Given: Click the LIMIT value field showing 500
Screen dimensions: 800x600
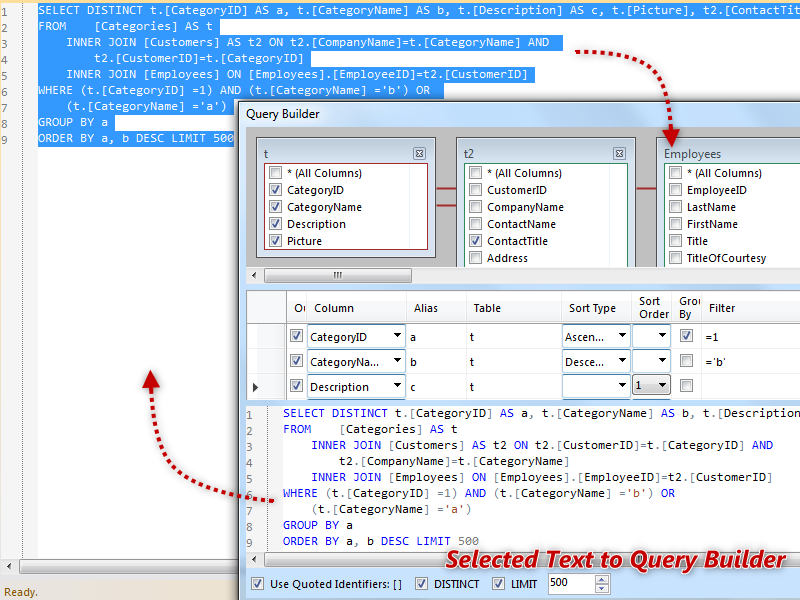Looking at the screenshot, I should click(x=571, y=583).
